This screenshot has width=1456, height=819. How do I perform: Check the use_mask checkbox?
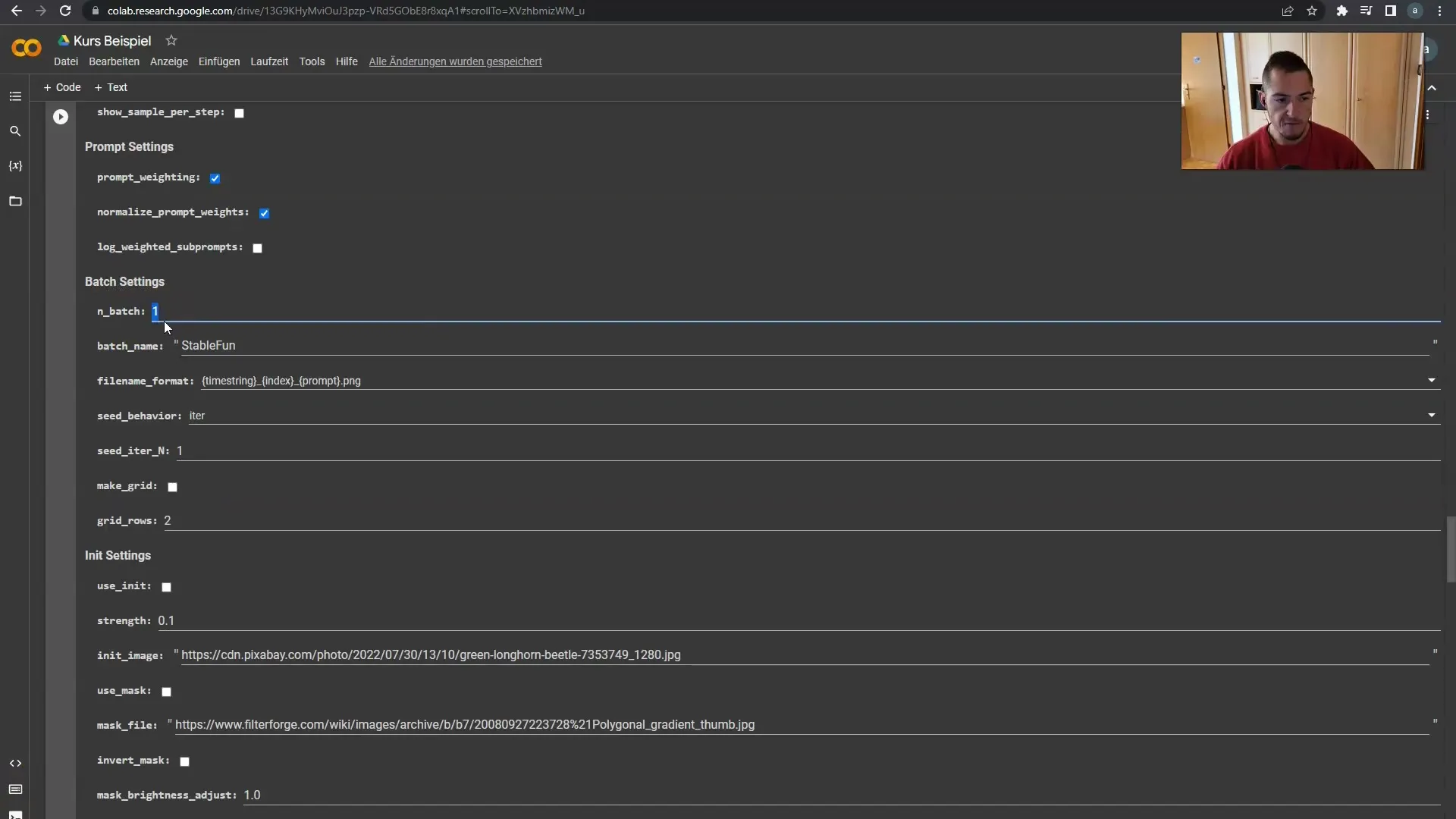tap(167, 692)
